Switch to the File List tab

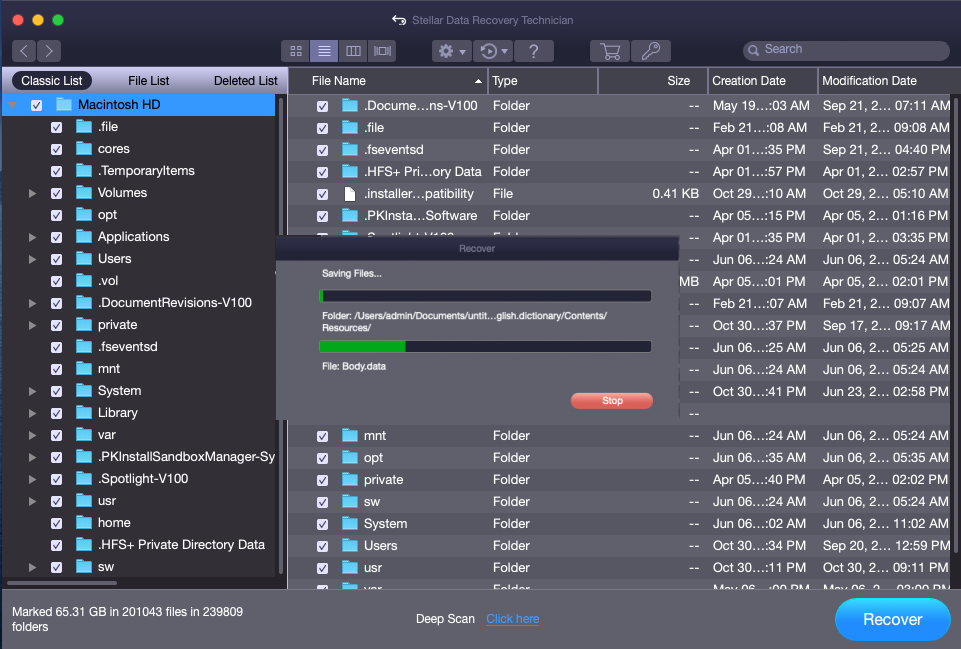pos(148,81)
